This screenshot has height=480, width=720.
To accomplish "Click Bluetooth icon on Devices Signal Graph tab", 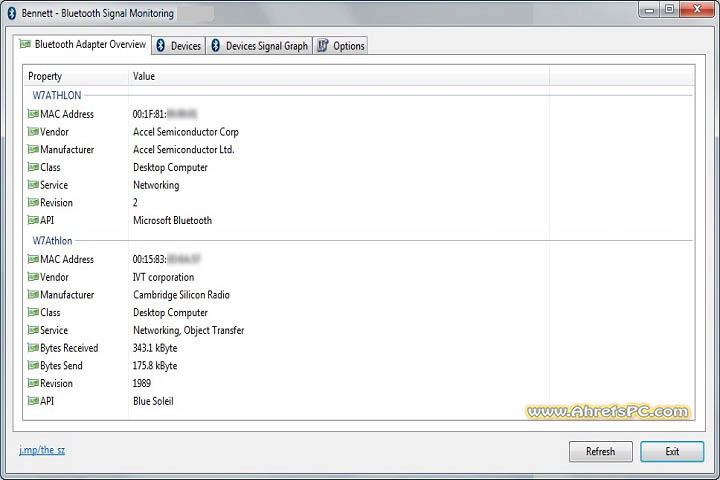I will 215,45.
